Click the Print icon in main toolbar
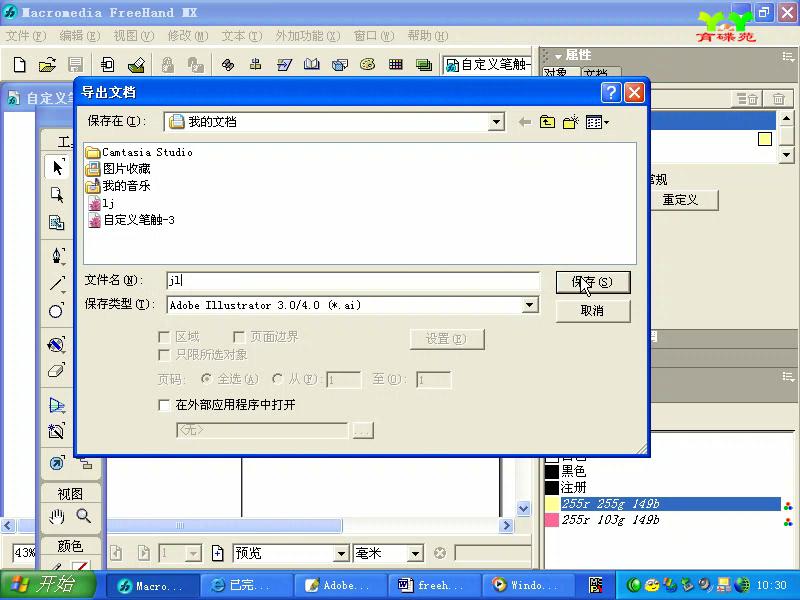Viewport: 800px width, 600px height. pos(136,65)
